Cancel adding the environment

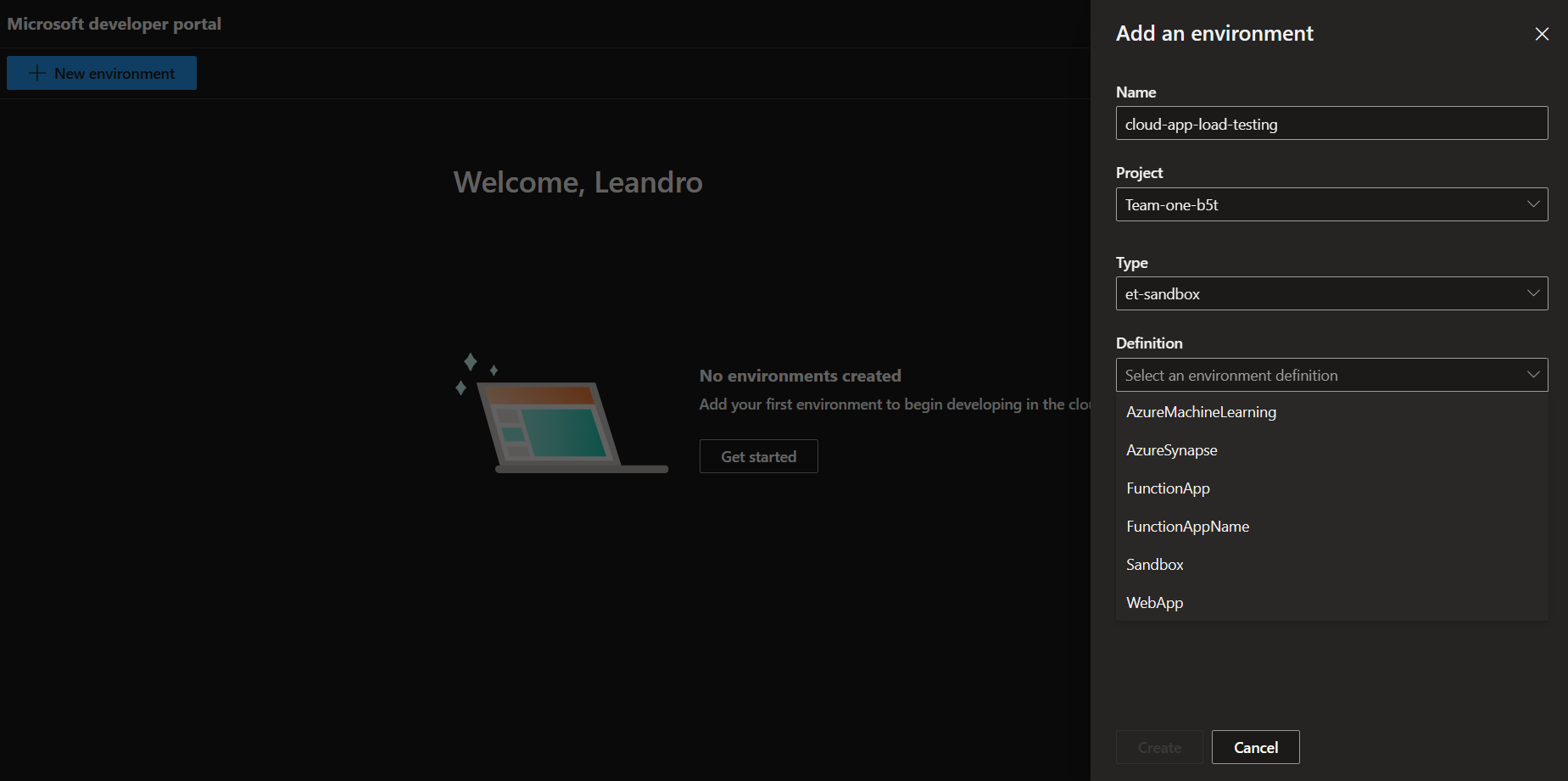click(x=1255, y=747)
